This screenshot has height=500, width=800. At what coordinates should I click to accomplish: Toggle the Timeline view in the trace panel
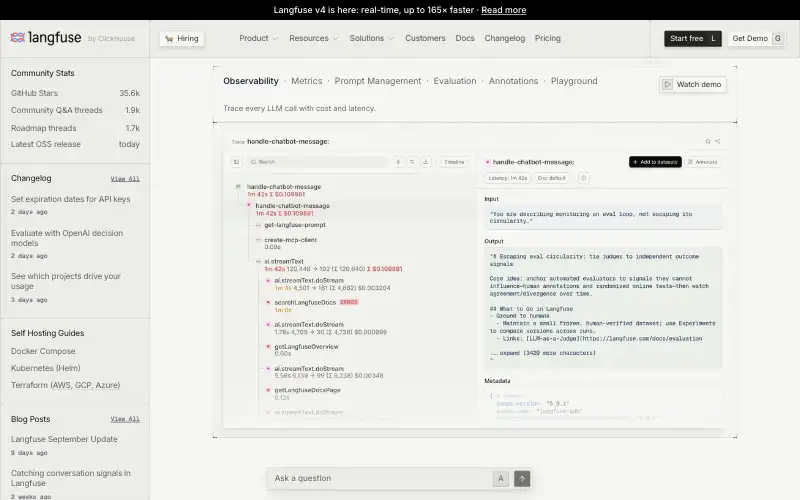pos(454,162)
